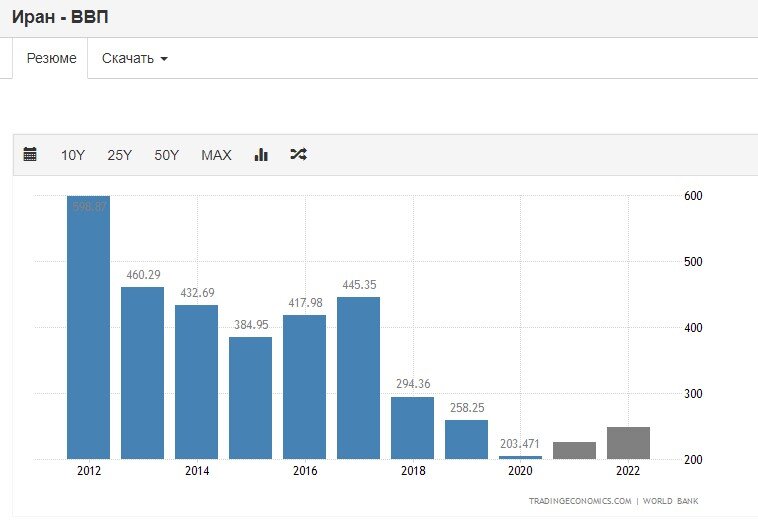Click the TRADINGECONOMICS.COM source text
The image size is (758, 528).
pos(580,501)
